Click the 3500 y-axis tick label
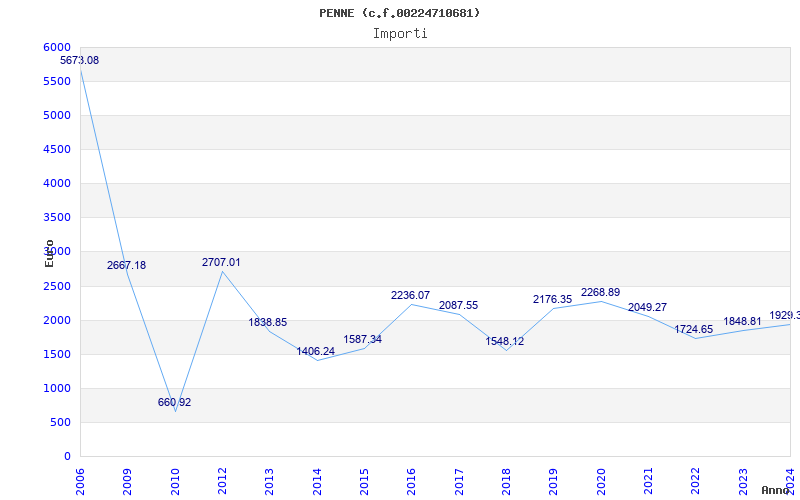This screenshot has height=500, width=800. [57, 217]
